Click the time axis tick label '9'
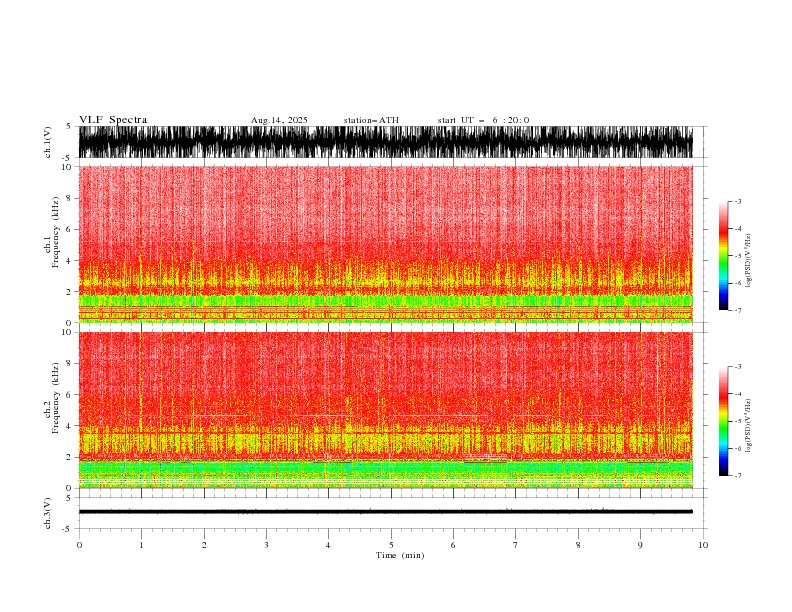Screen dimensions: 792x612 (x=640, y=545)
